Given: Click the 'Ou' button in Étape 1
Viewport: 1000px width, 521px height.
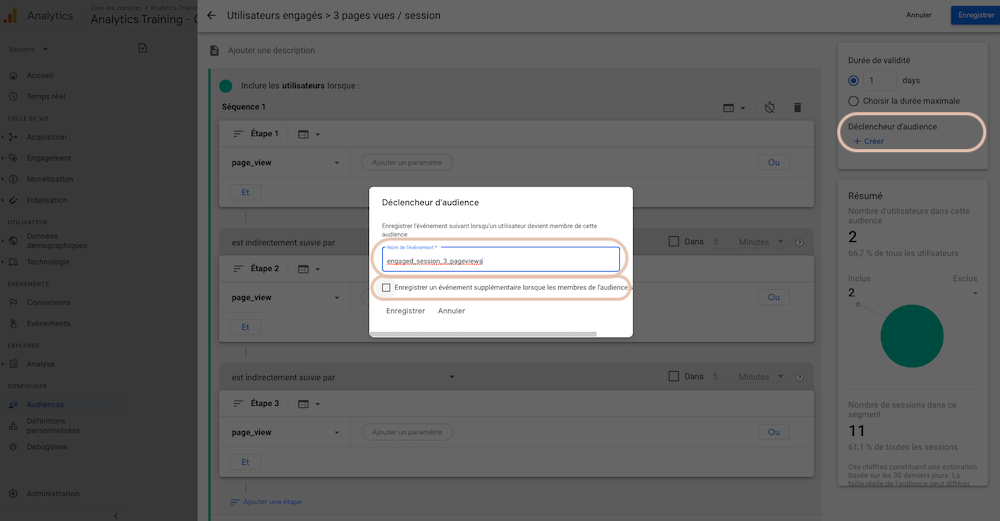Looking at the screenshot, I should click(x=774, y=163).
